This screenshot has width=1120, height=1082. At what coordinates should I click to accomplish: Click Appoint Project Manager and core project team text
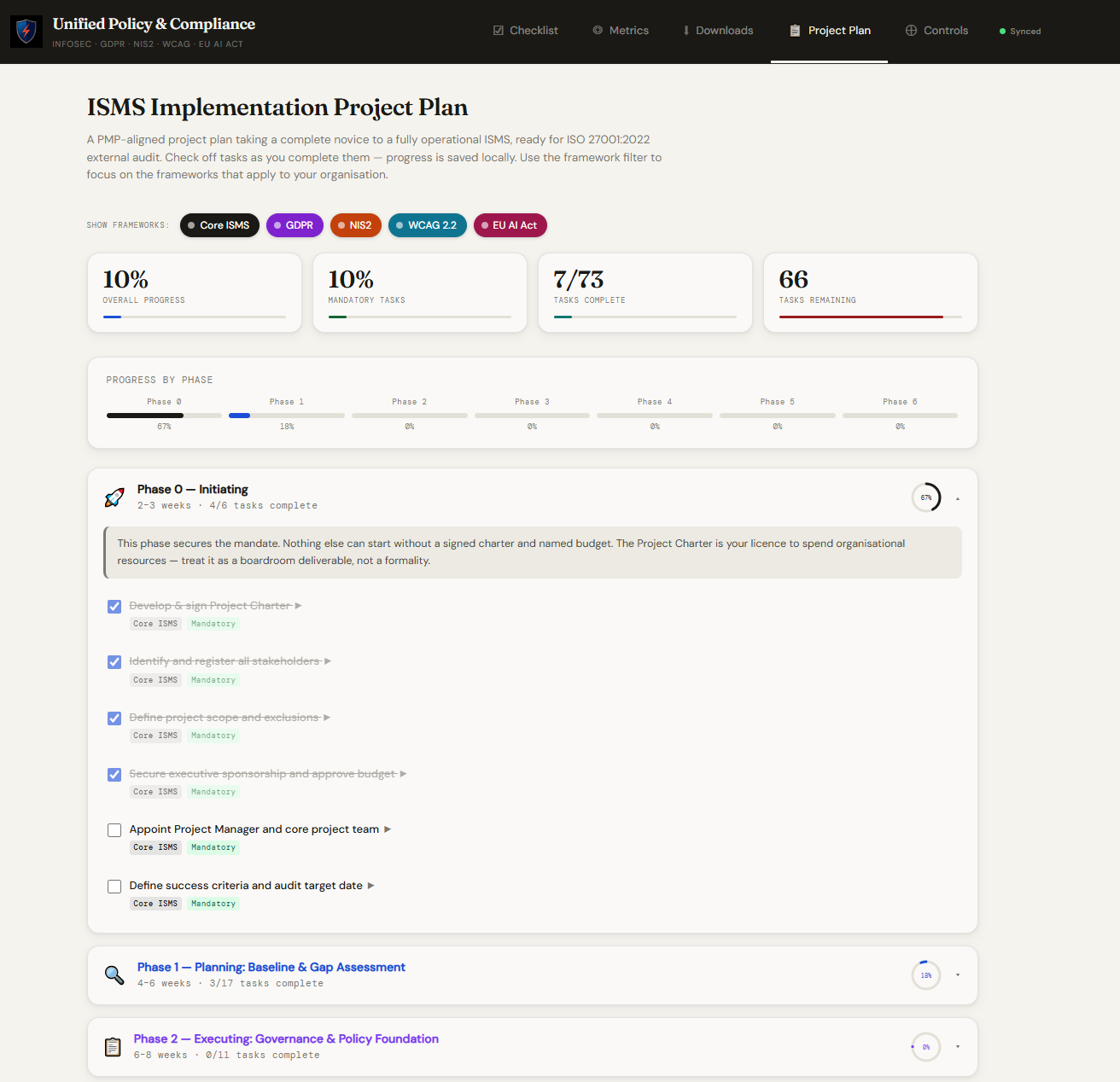(254, 829)
